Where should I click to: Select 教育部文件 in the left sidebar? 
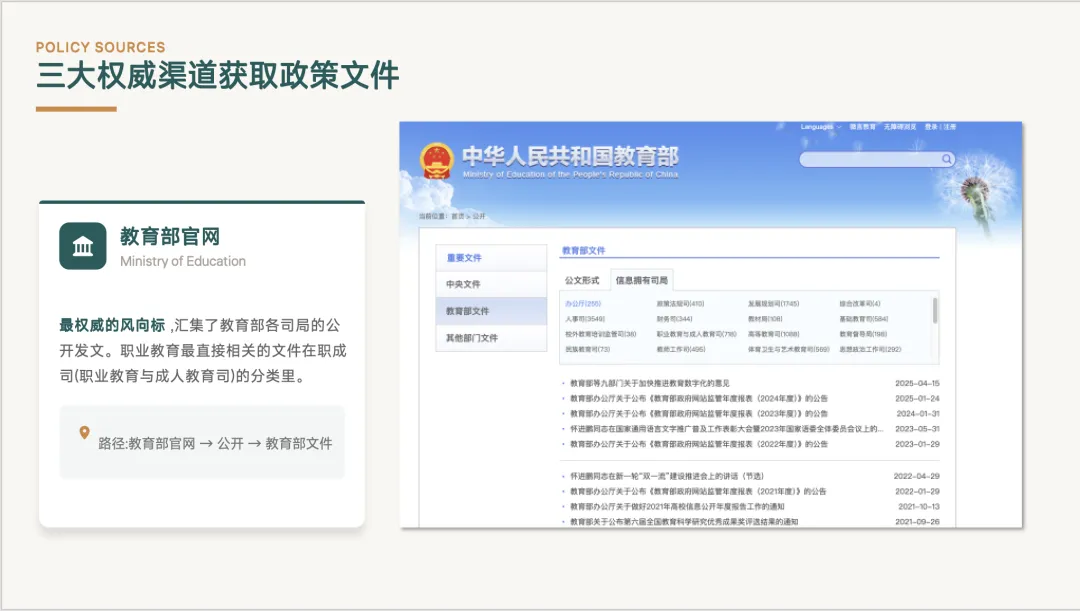tap(491, 311)
